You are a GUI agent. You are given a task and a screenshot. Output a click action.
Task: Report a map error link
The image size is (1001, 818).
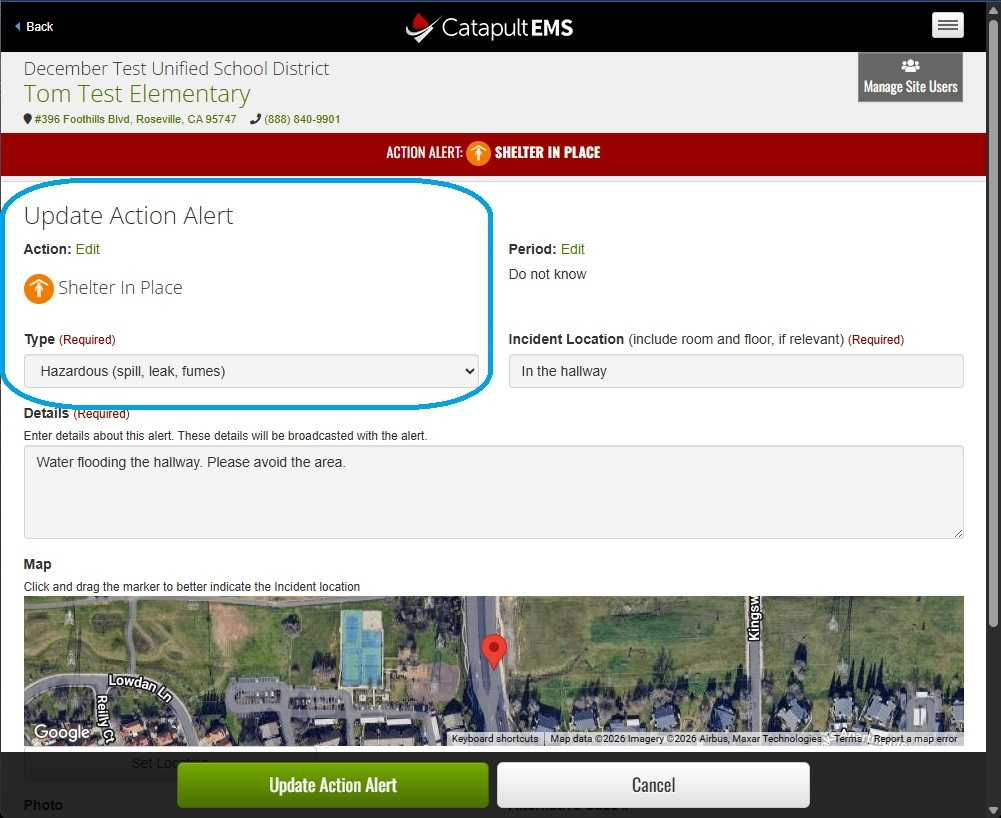pyautogui.click(x=915, y=739)
